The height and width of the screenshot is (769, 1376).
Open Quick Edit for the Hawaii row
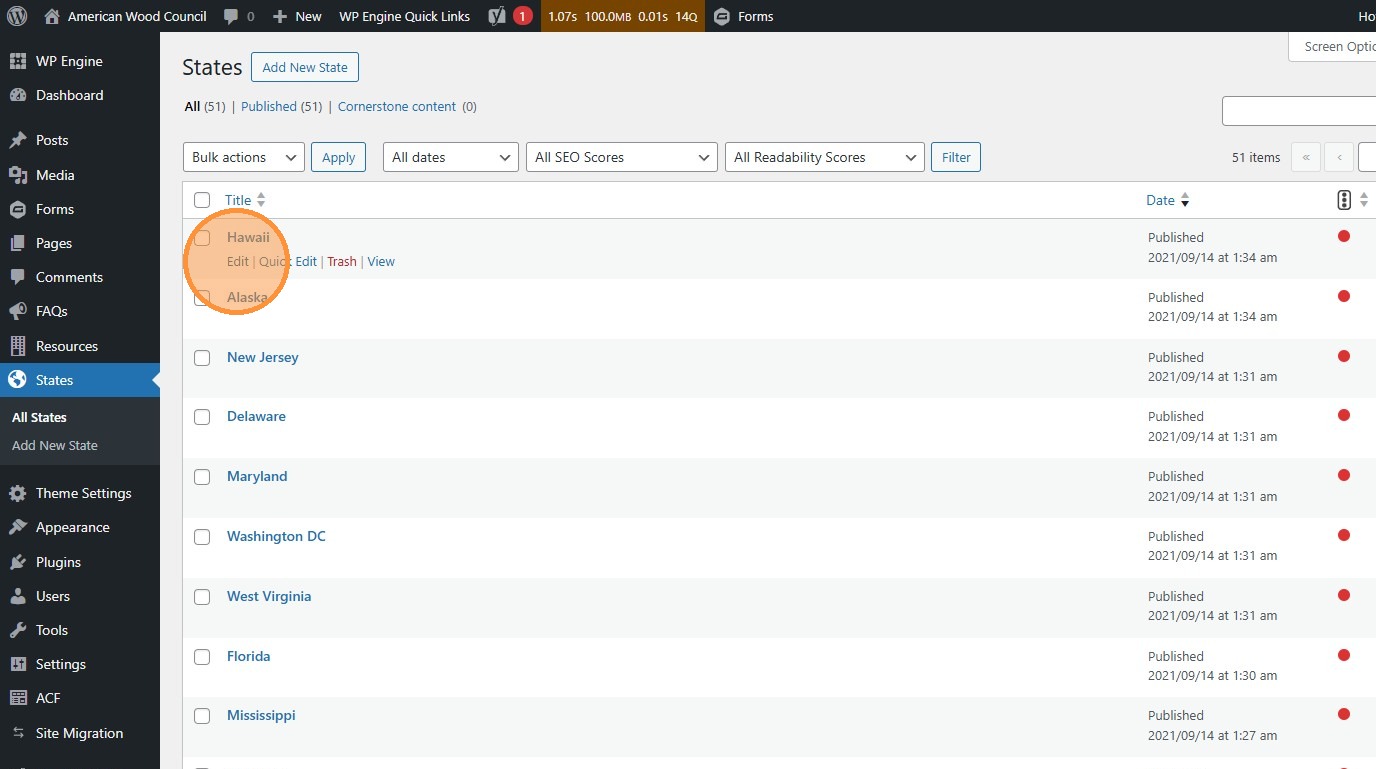288,262
